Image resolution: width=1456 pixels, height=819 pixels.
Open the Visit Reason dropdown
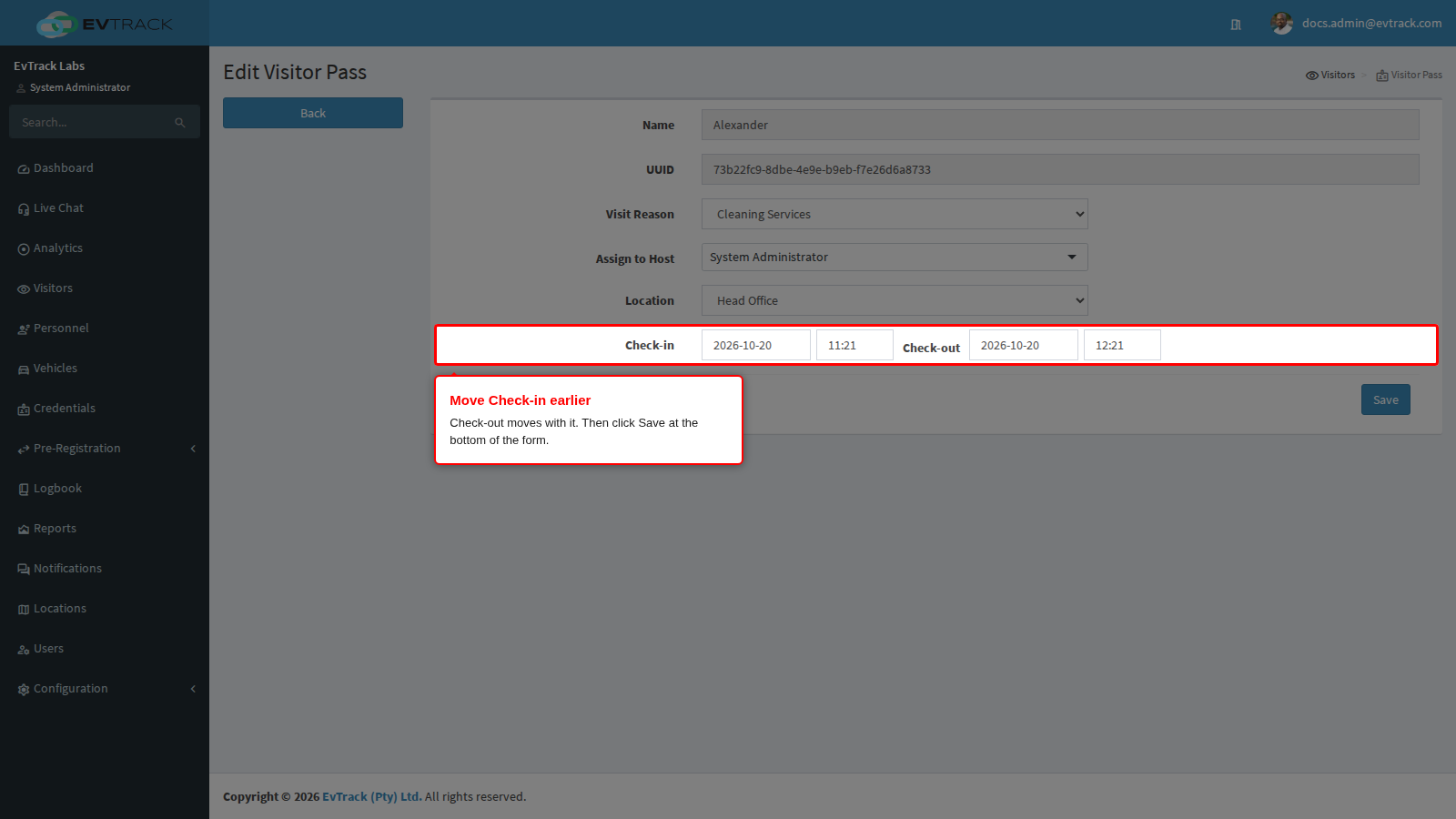(x=895, y=214)
